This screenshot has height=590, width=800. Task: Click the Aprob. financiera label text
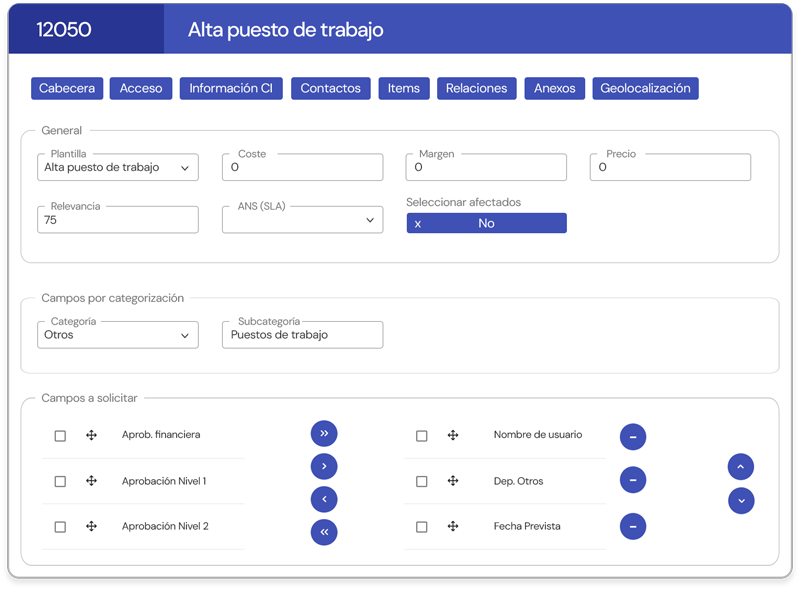click(x=161, y=434)
